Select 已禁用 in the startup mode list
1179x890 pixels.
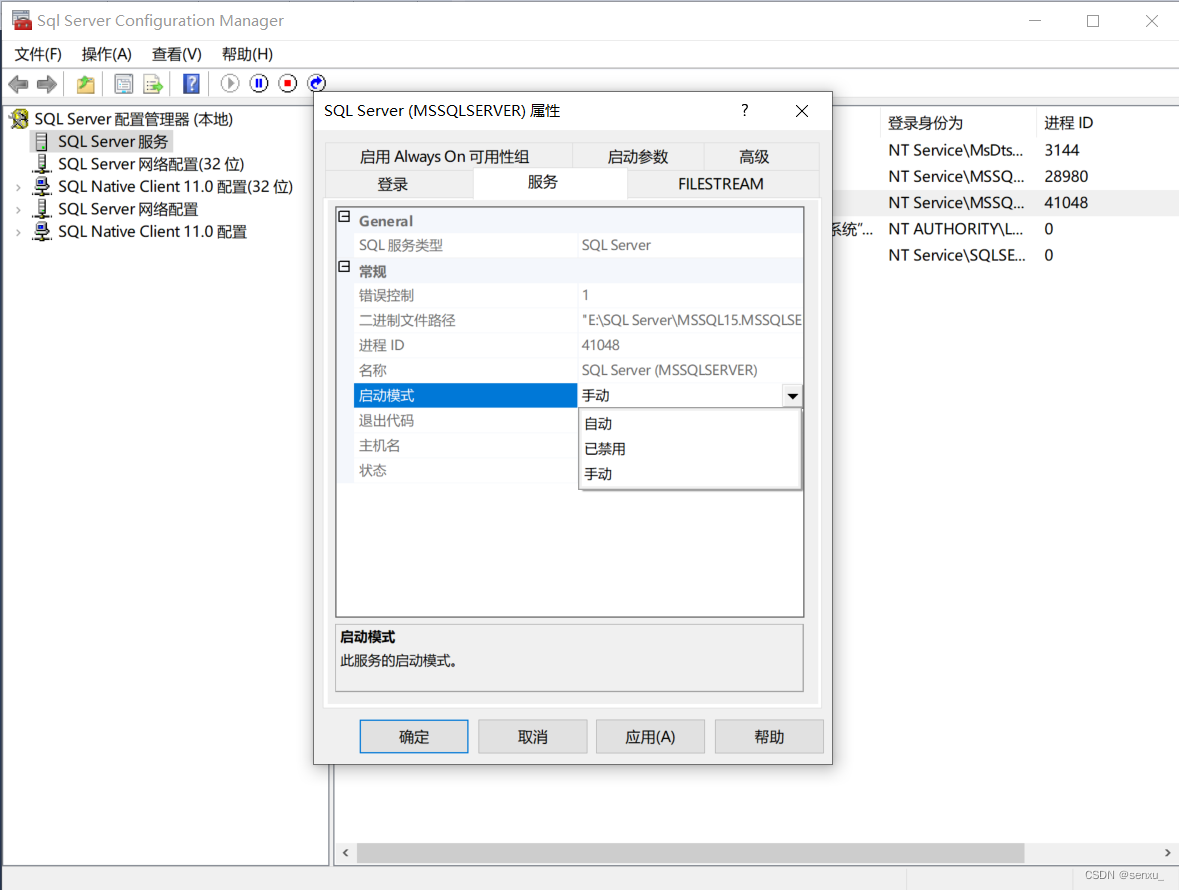coord(690,449)
